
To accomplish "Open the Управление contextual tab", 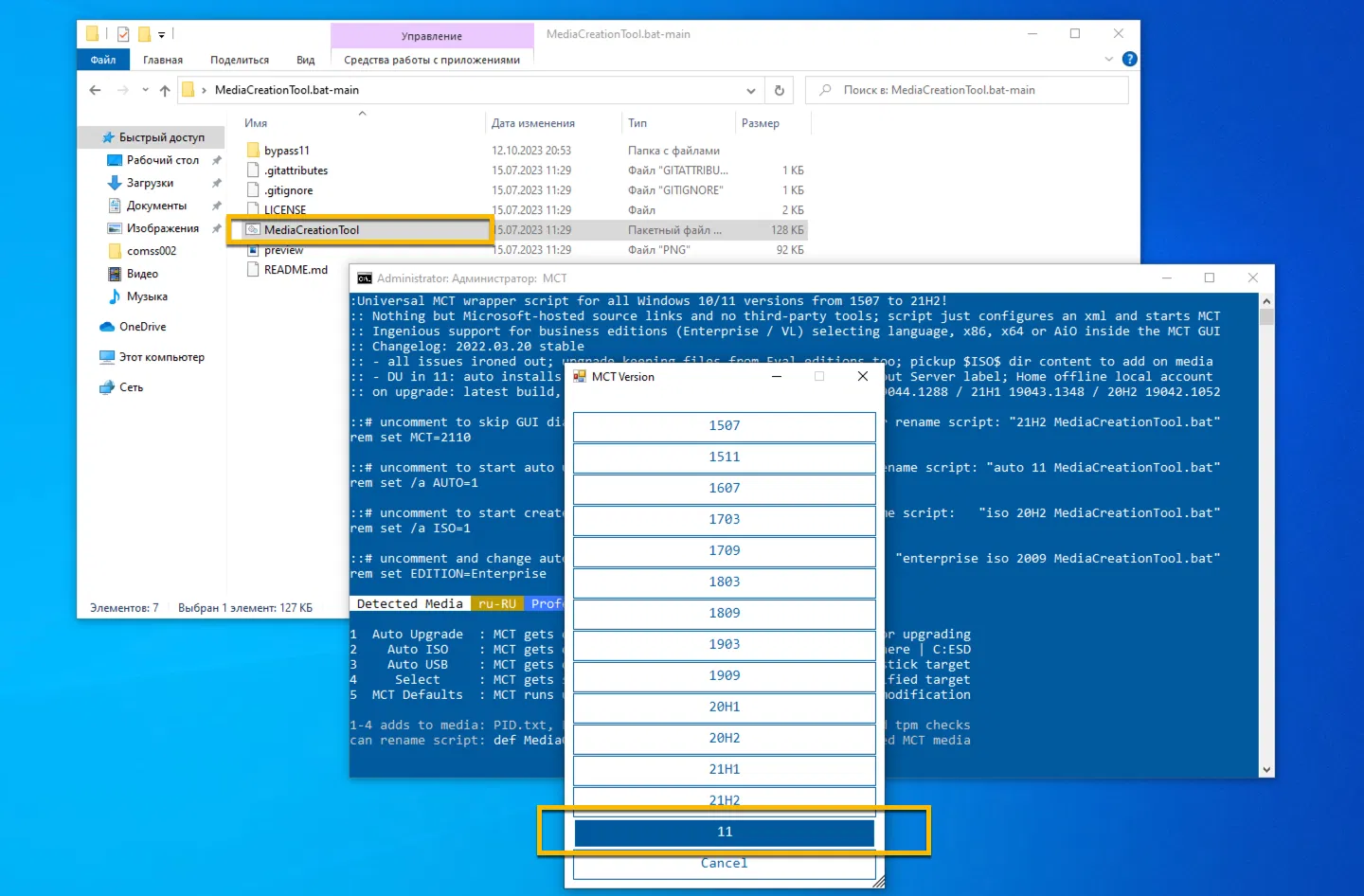I will (x=432, y=36).
